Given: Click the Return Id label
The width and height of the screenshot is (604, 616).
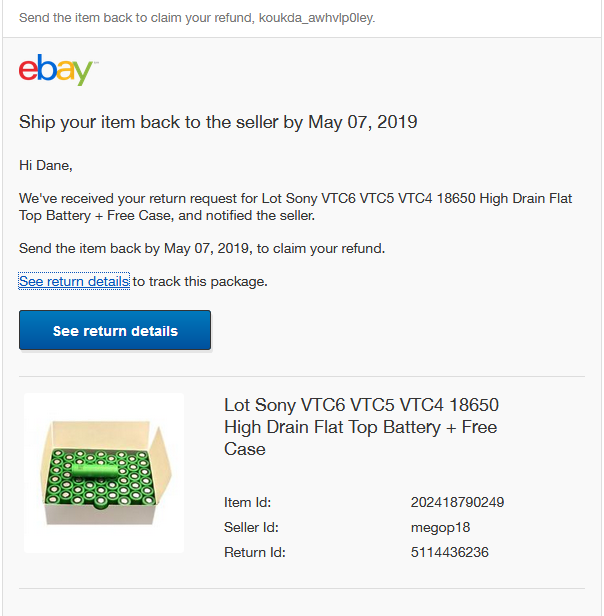Looking at the screenshot, I should click(255, 552).
